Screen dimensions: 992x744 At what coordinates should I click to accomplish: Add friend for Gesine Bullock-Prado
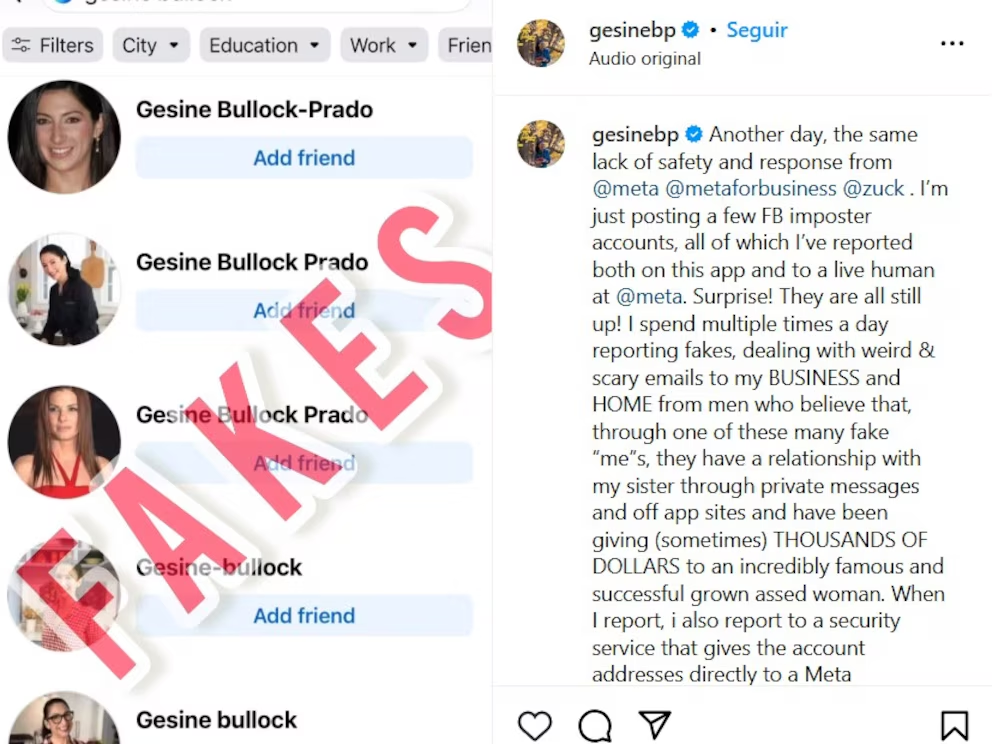point(304,158)
